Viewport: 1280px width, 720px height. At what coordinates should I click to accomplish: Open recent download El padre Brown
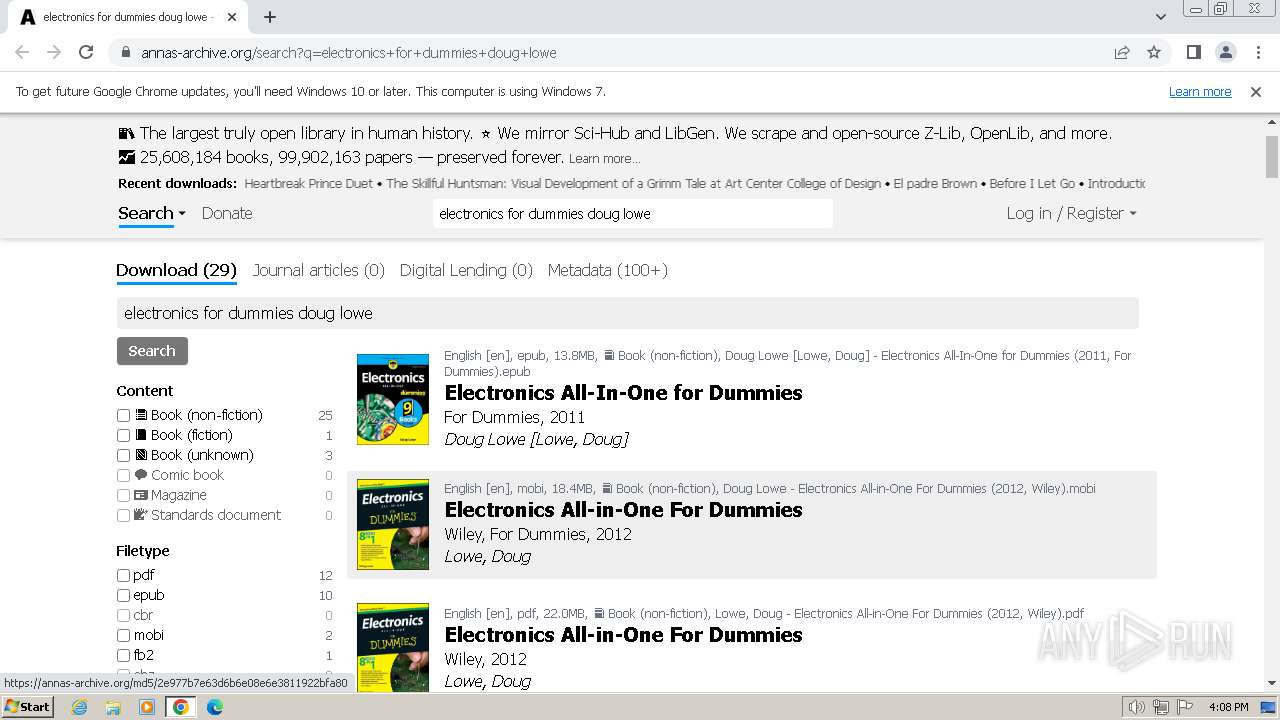pos(936,184)
